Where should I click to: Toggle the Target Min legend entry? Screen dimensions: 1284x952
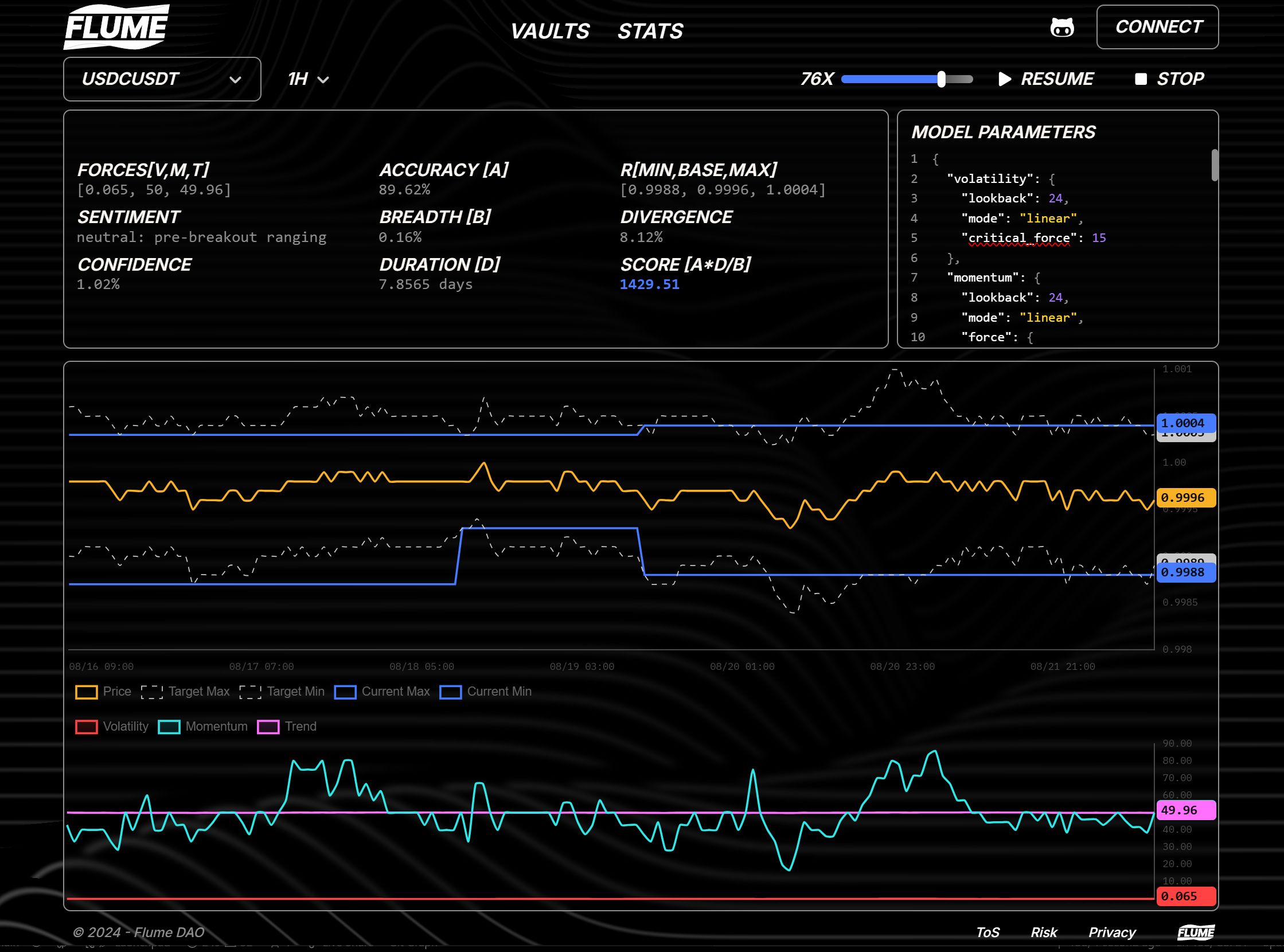282,692
